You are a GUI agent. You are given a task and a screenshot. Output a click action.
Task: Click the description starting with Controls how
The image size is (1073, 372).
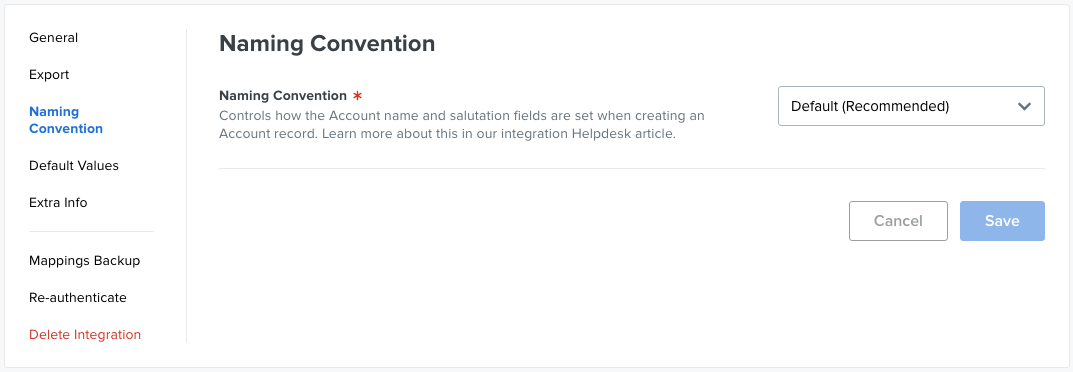462,124
